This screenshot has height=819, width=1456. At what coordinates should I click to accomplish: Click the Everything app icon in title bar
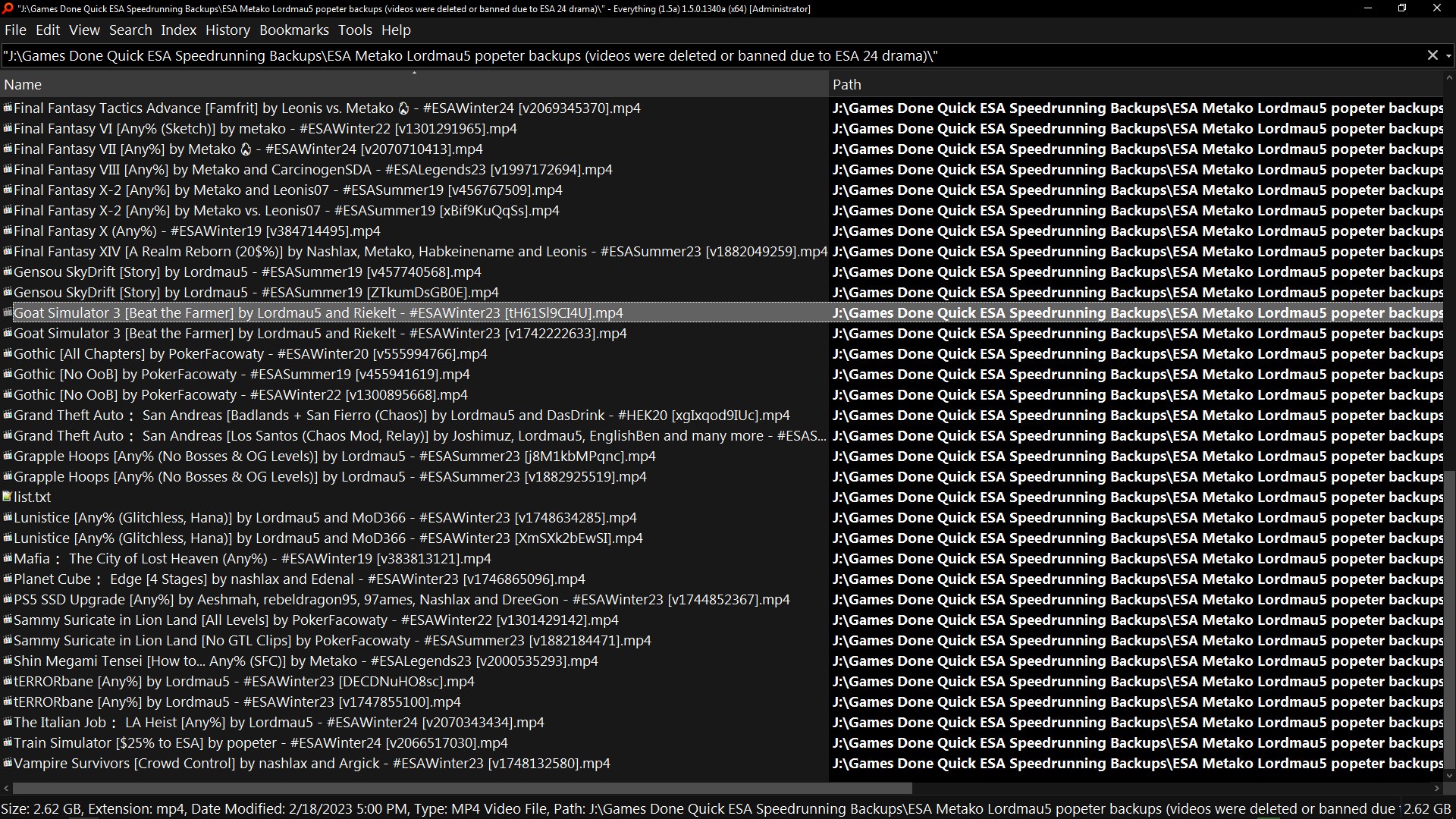coord(8,8)
